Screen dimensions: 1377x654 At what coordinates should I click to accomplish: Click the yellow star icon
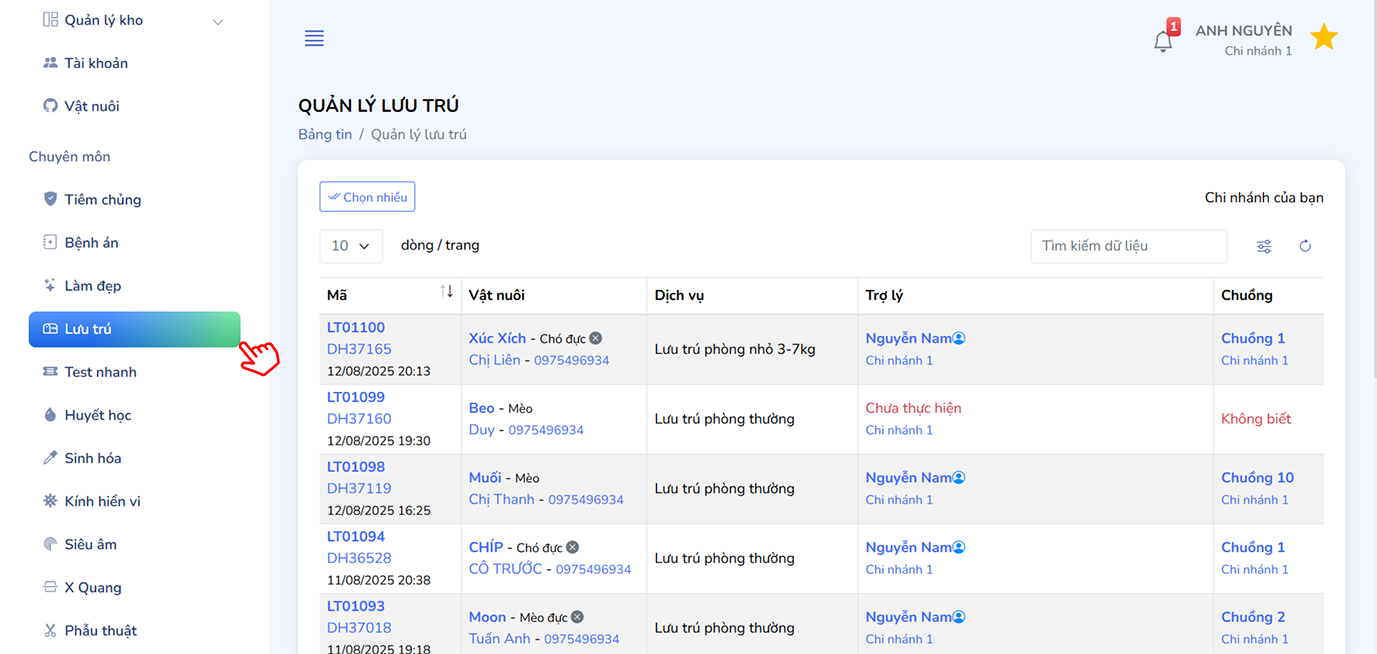(1324, 38)
